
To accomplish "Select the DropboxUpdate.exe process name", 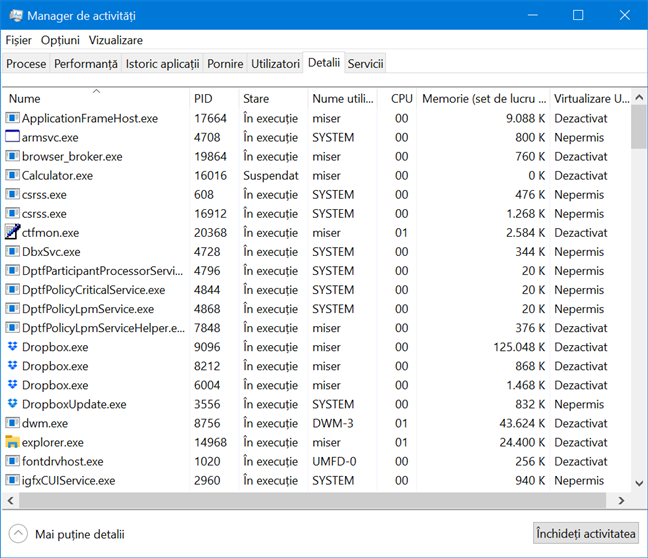I will pyautogui.click(x=74, y=404).
